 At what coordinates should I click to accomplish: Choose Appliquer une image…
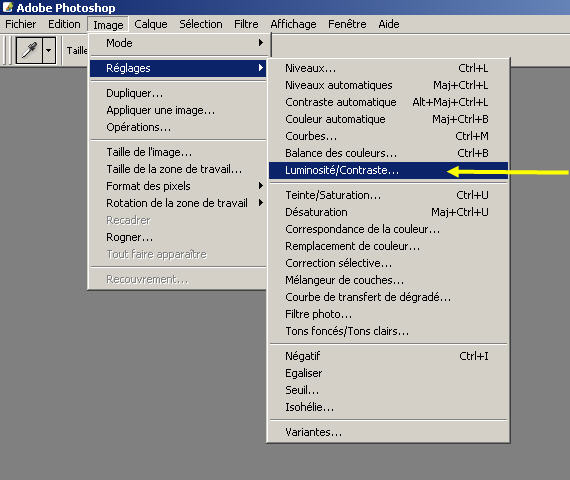178,110
